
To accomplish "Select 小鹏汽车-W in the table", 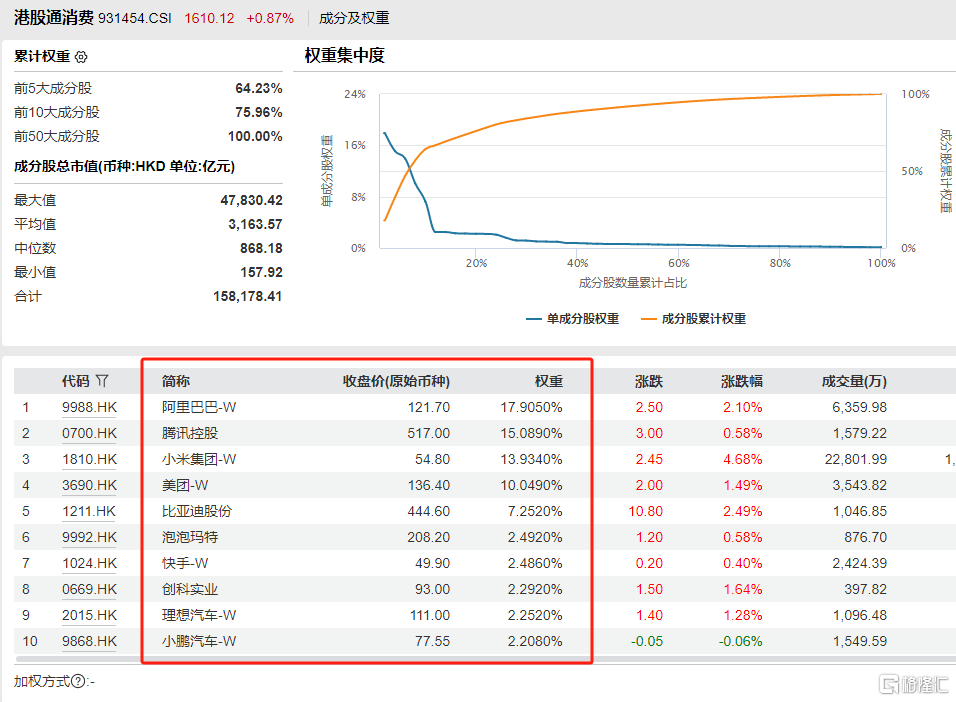I will [199, 642].
